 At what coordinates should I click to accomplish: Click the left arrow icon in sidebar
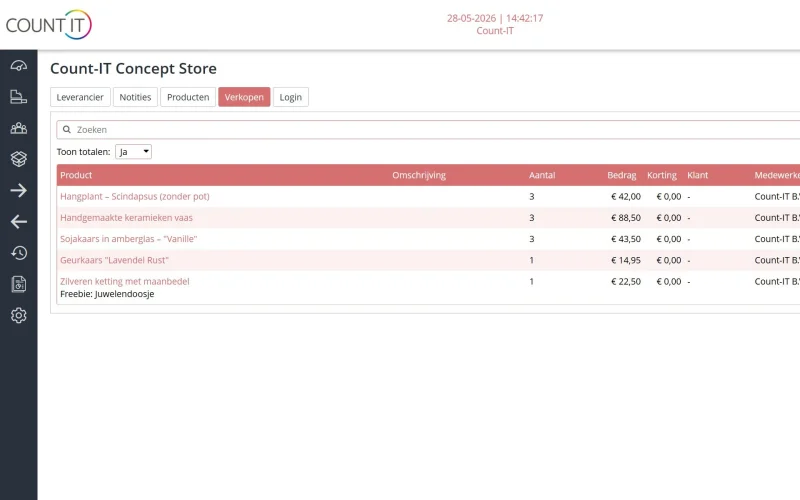(18, 221)
